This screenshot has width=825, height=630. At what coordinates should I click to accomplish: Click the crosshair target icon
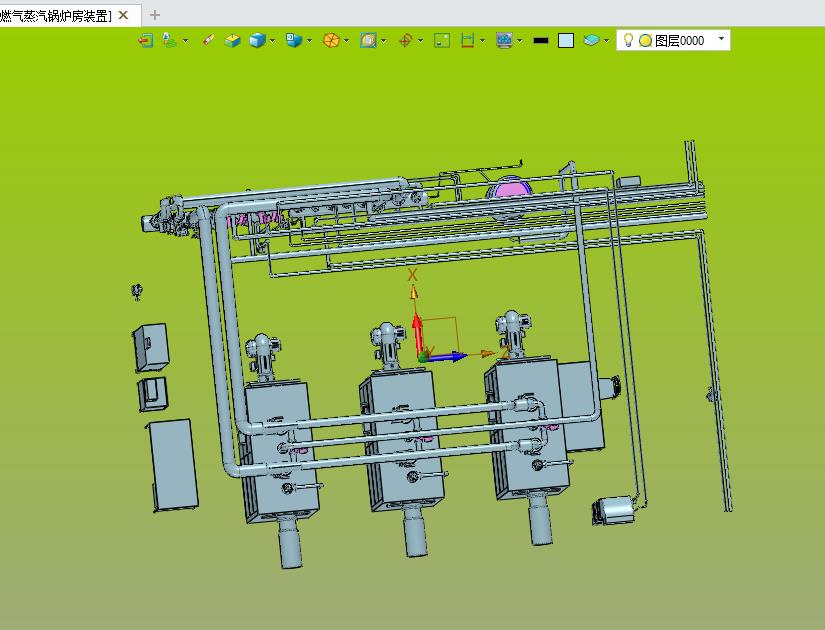click(405, 41)
